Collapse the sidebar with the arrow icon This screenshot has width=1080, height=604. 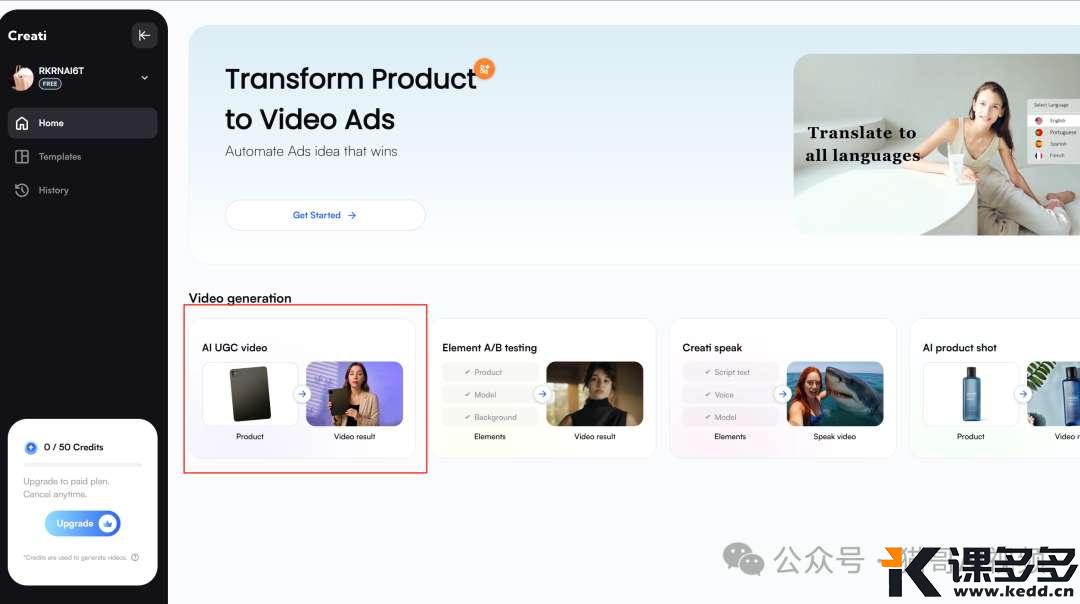(144, 35)
